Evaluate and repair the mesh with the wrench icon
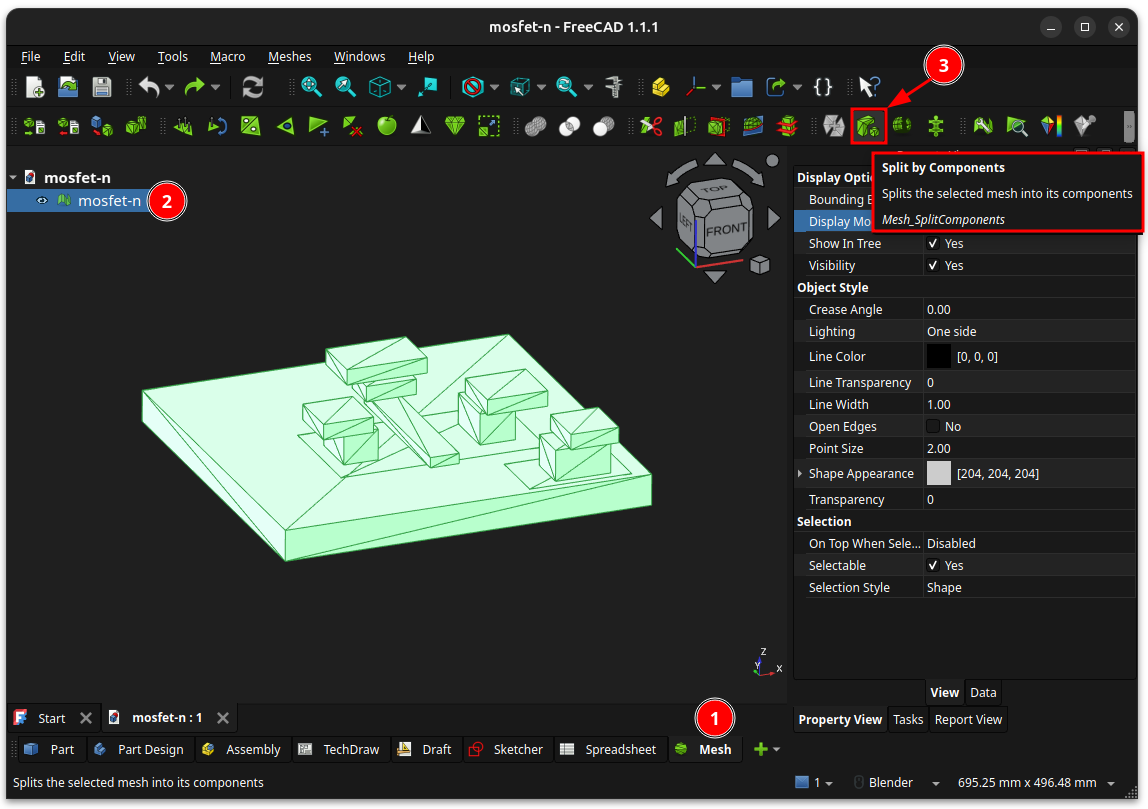1148x809 pixels. point(983,126)
